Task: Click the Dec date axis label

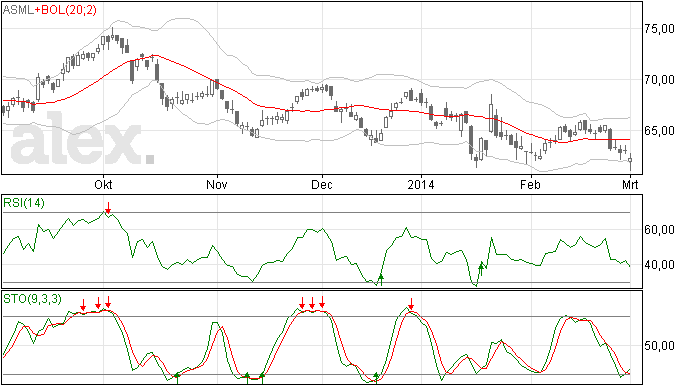Action: pyautogui.click(x=322, y=184)
